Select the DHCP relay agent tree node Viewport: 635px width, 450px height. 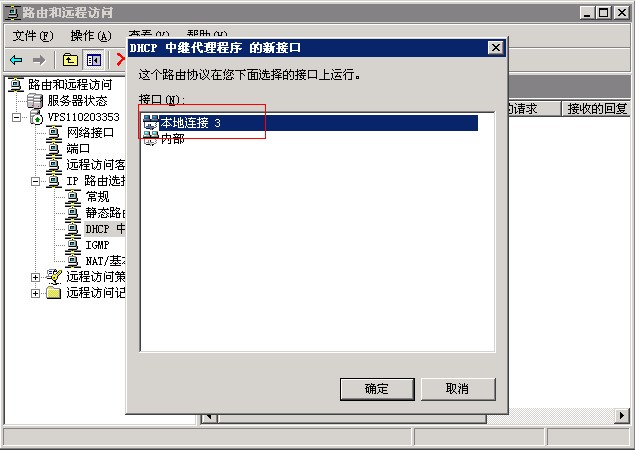point(105,229)
